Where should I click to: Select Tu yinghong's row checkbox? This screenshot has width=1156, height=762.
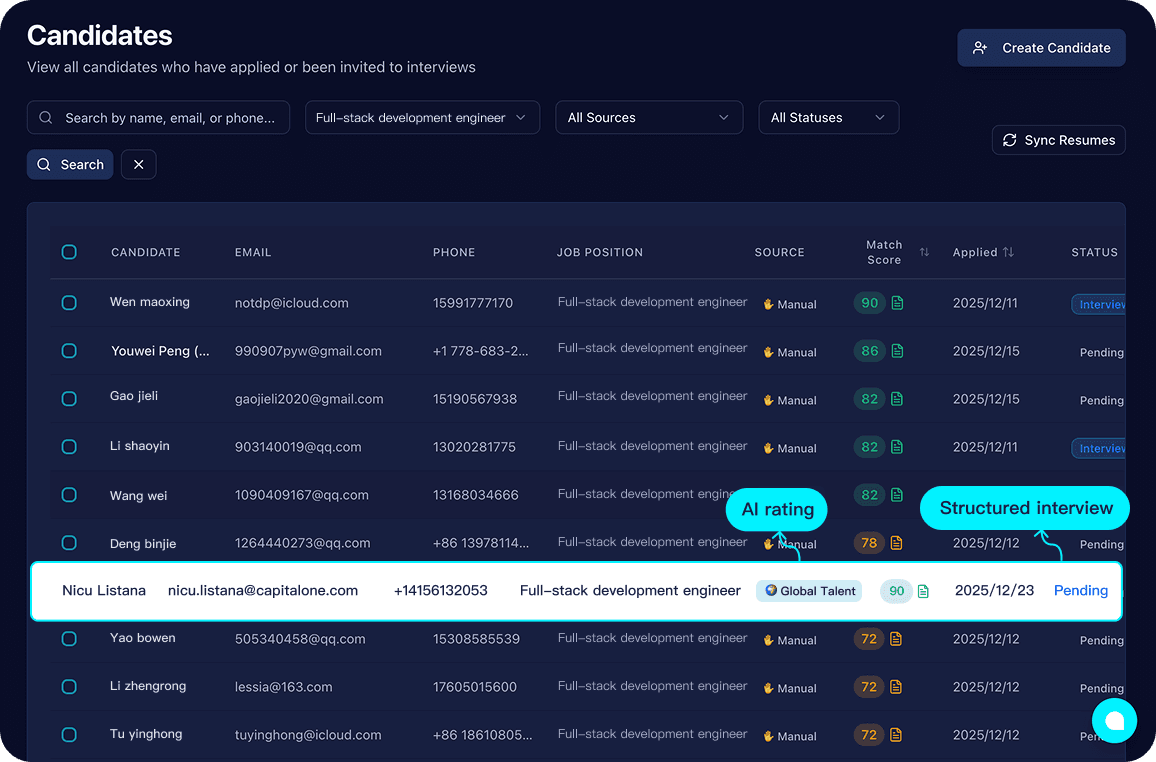point(69,734)
